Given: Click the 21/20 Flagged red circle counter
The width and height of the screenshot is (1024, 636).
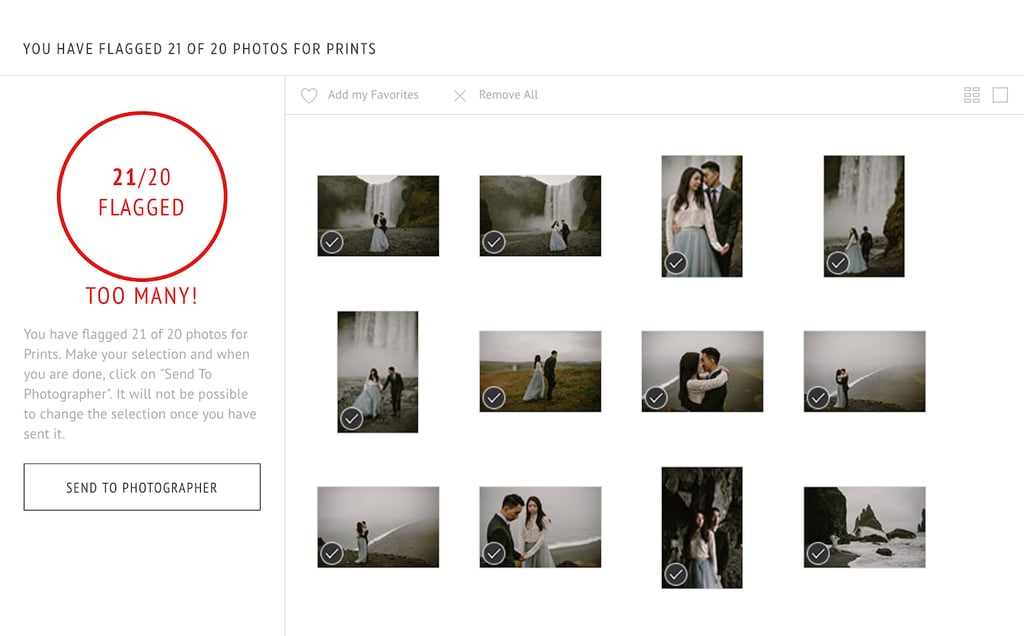Looking at the screenshot, I should (x=142, y=196).
